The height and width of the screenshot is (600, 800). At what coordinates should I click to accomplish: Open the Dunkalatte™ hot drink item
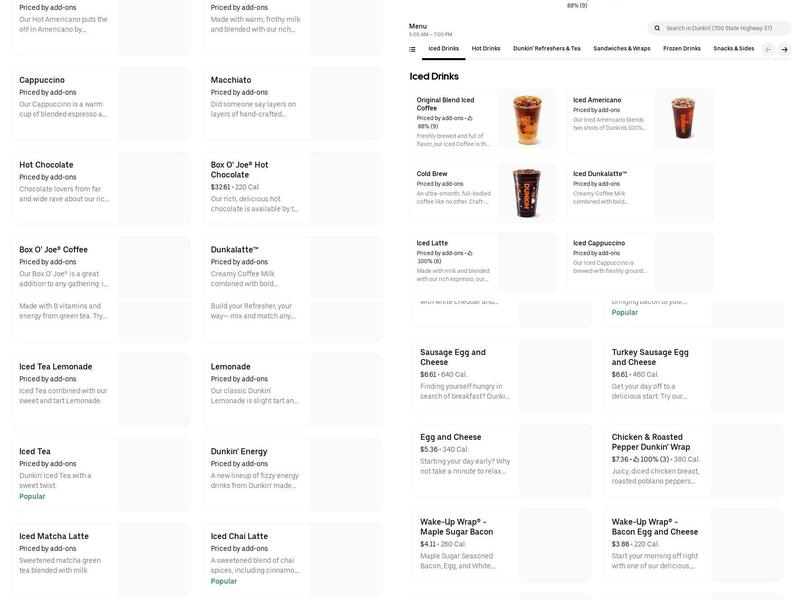[292, 268]
